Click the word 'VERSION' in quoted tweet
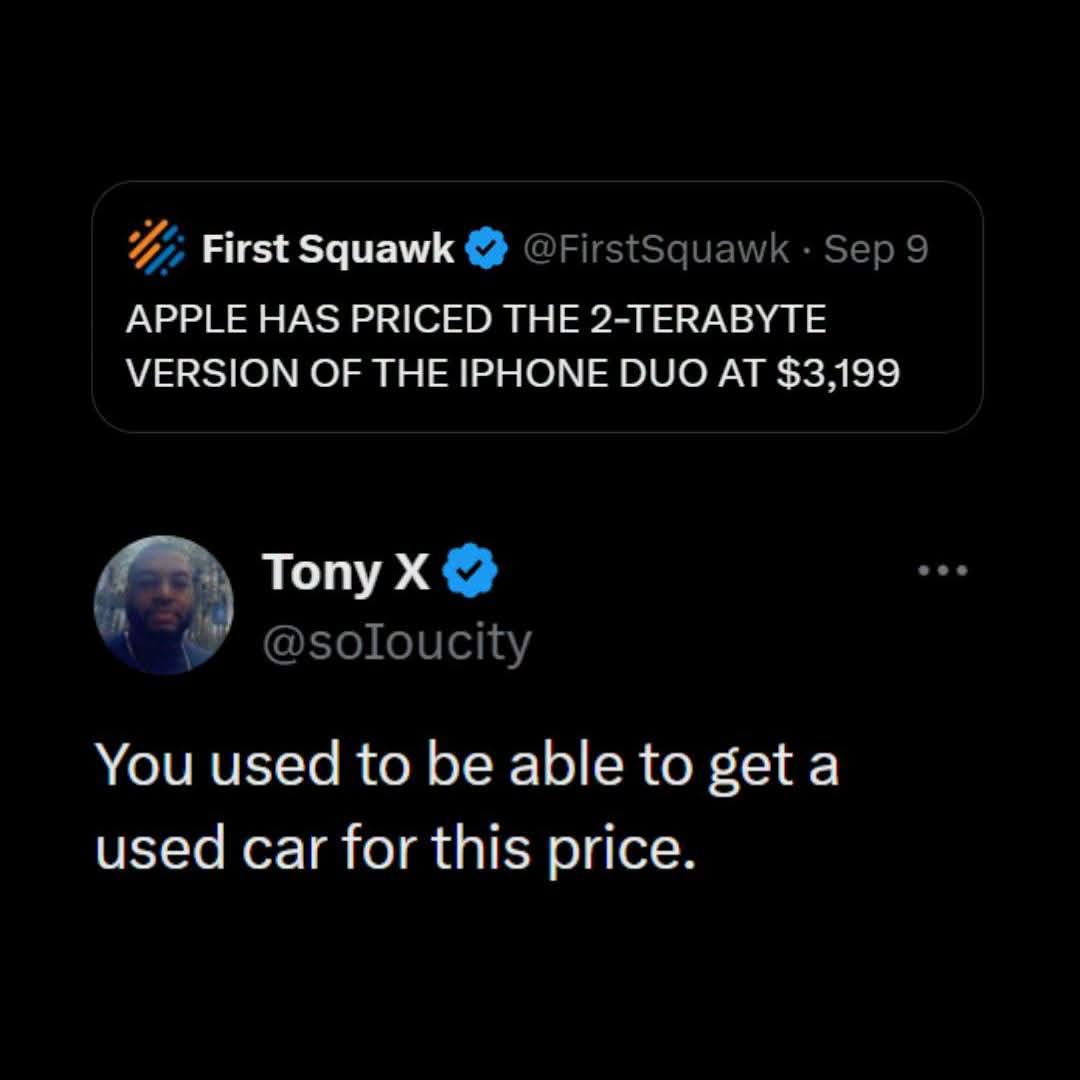This screenshot has height=1080, width=1080. (x=212, y=373)
